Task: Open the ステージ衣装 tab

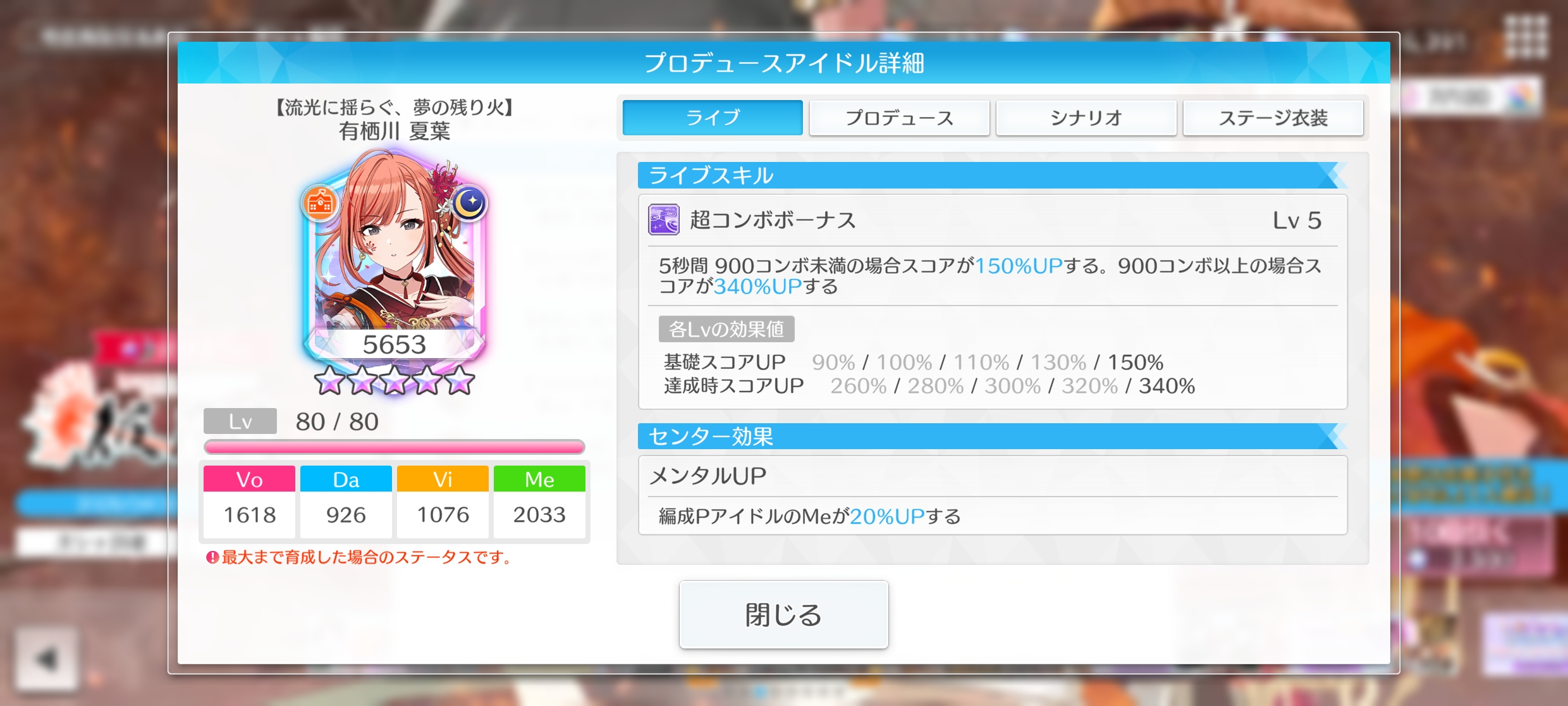Action: coord(1273,118)
